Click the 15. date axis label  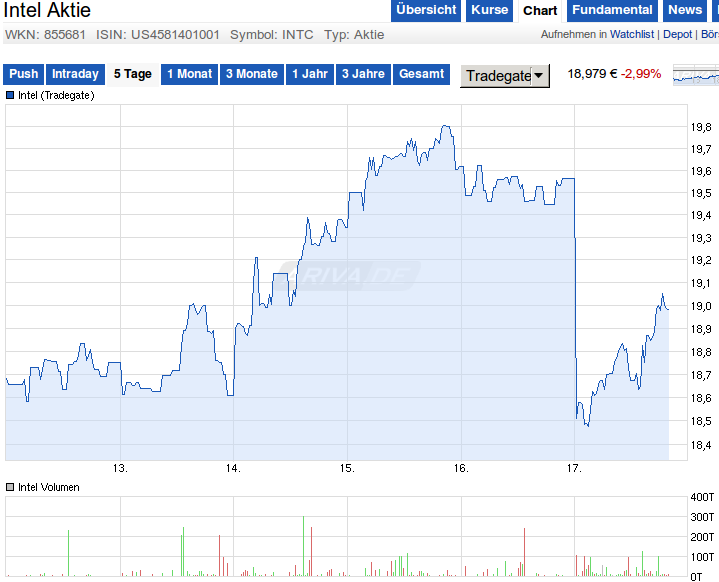(347, 468)
